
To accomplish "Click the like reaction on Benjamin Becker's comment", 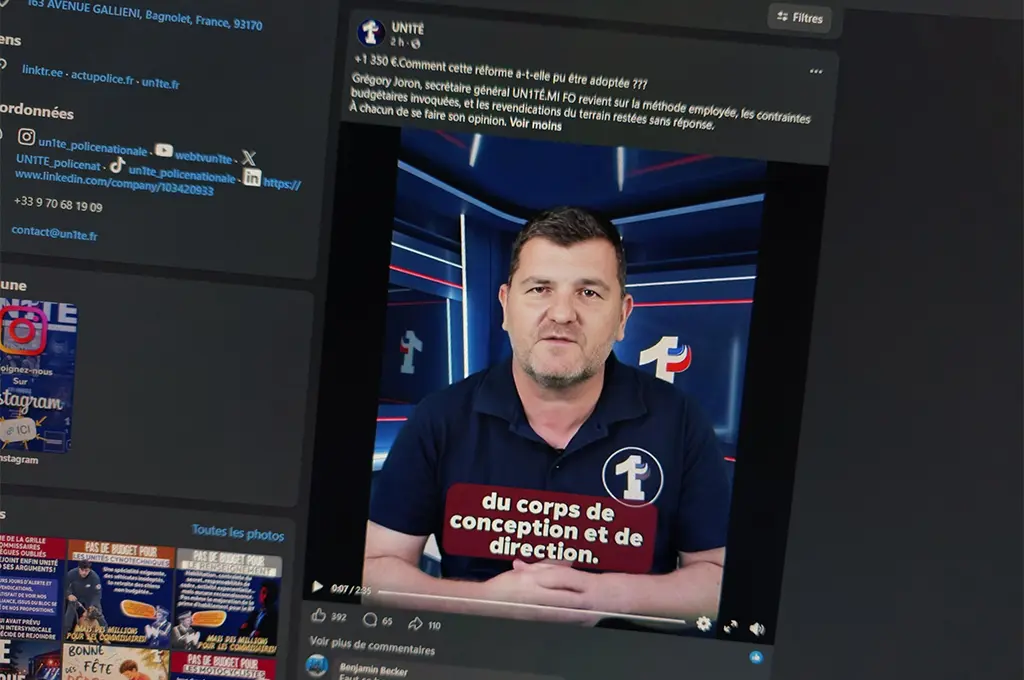I will coord(756,657).
